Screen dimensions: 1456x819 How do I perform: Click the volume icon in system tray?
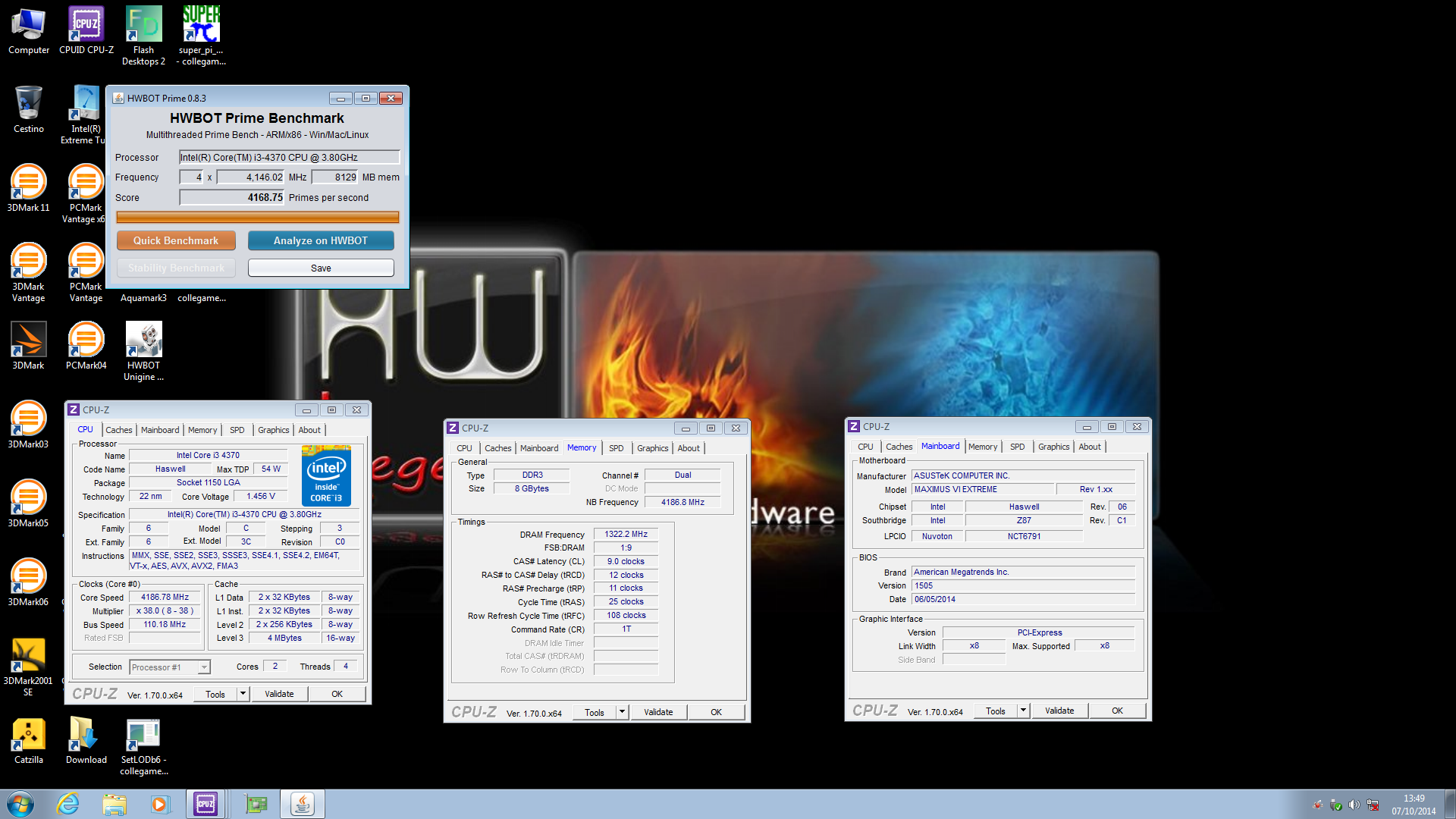click(1354, 805)
